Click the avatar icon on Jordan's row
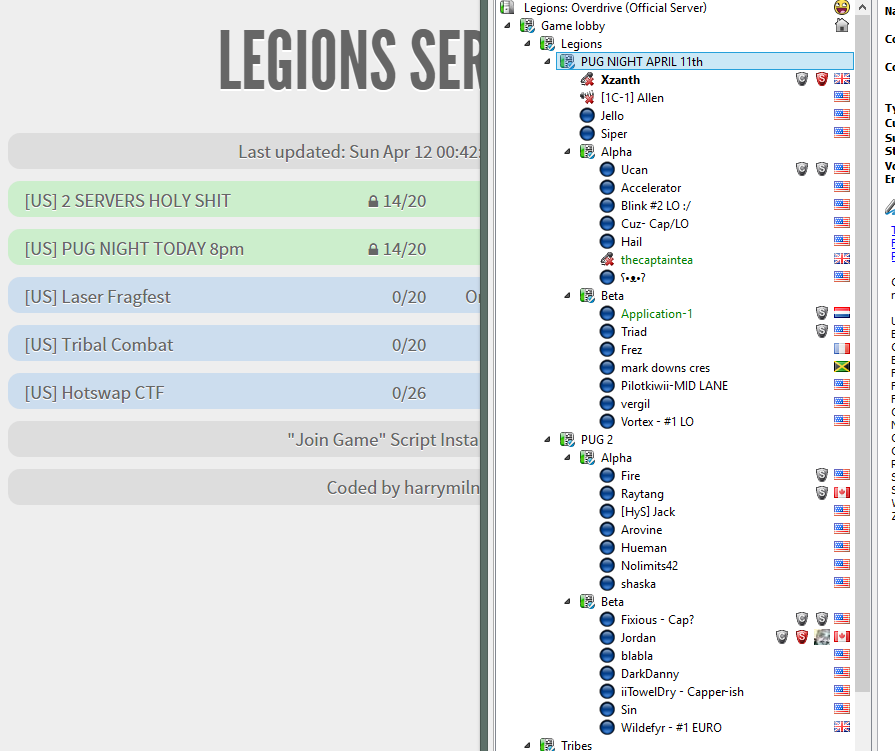 tap(822, 637)
